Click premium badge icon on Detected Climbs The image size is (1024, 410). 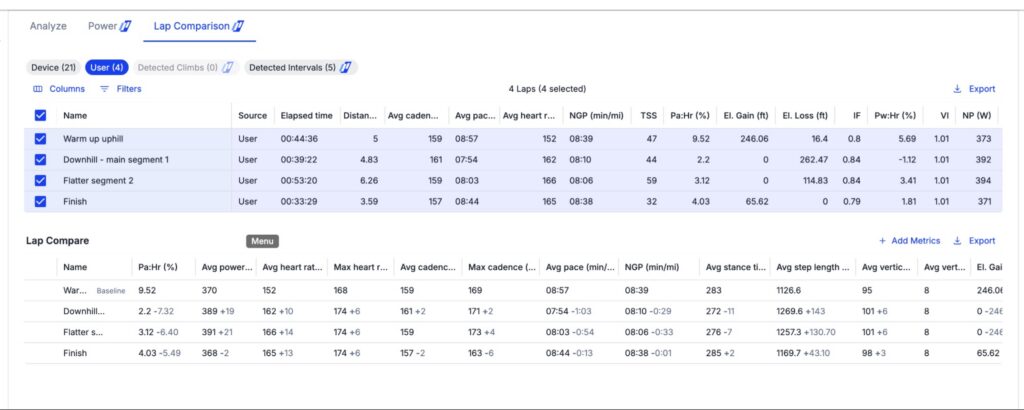pyautogui.click(x=228, y=67)
